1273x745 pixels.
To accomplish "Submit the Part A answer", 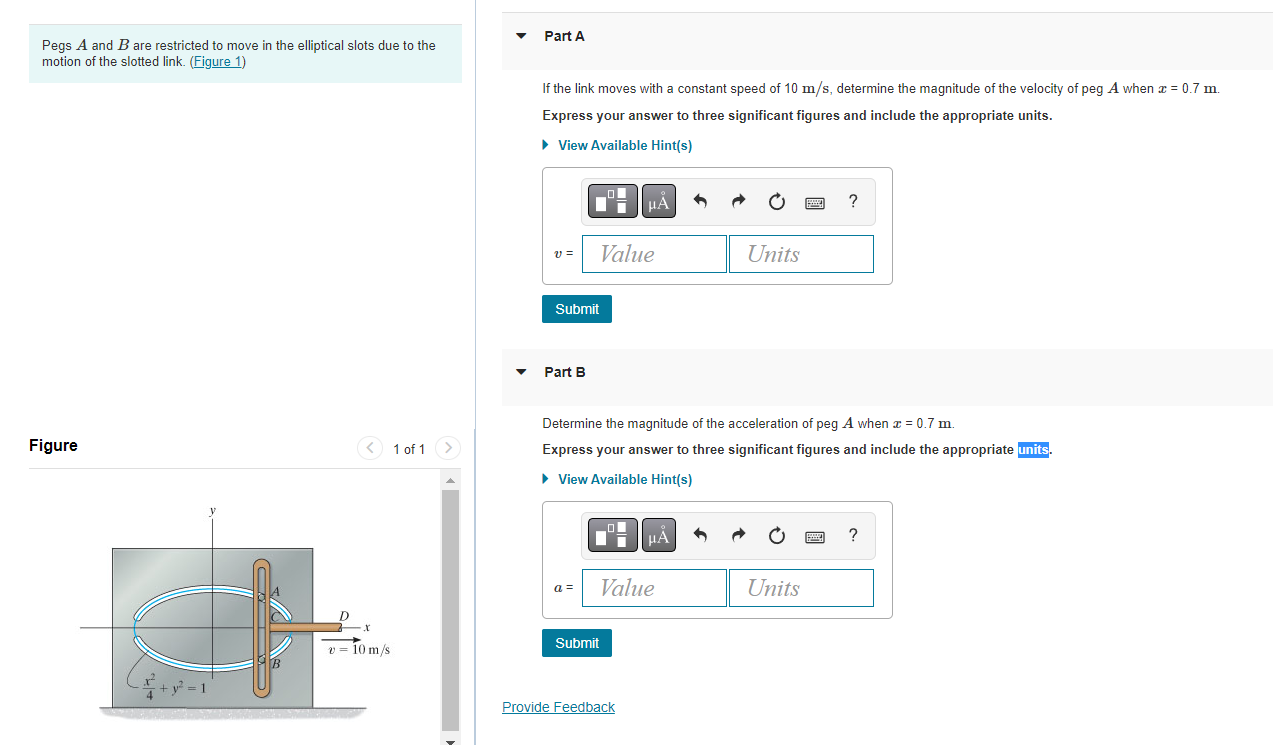I will (576, 308).
